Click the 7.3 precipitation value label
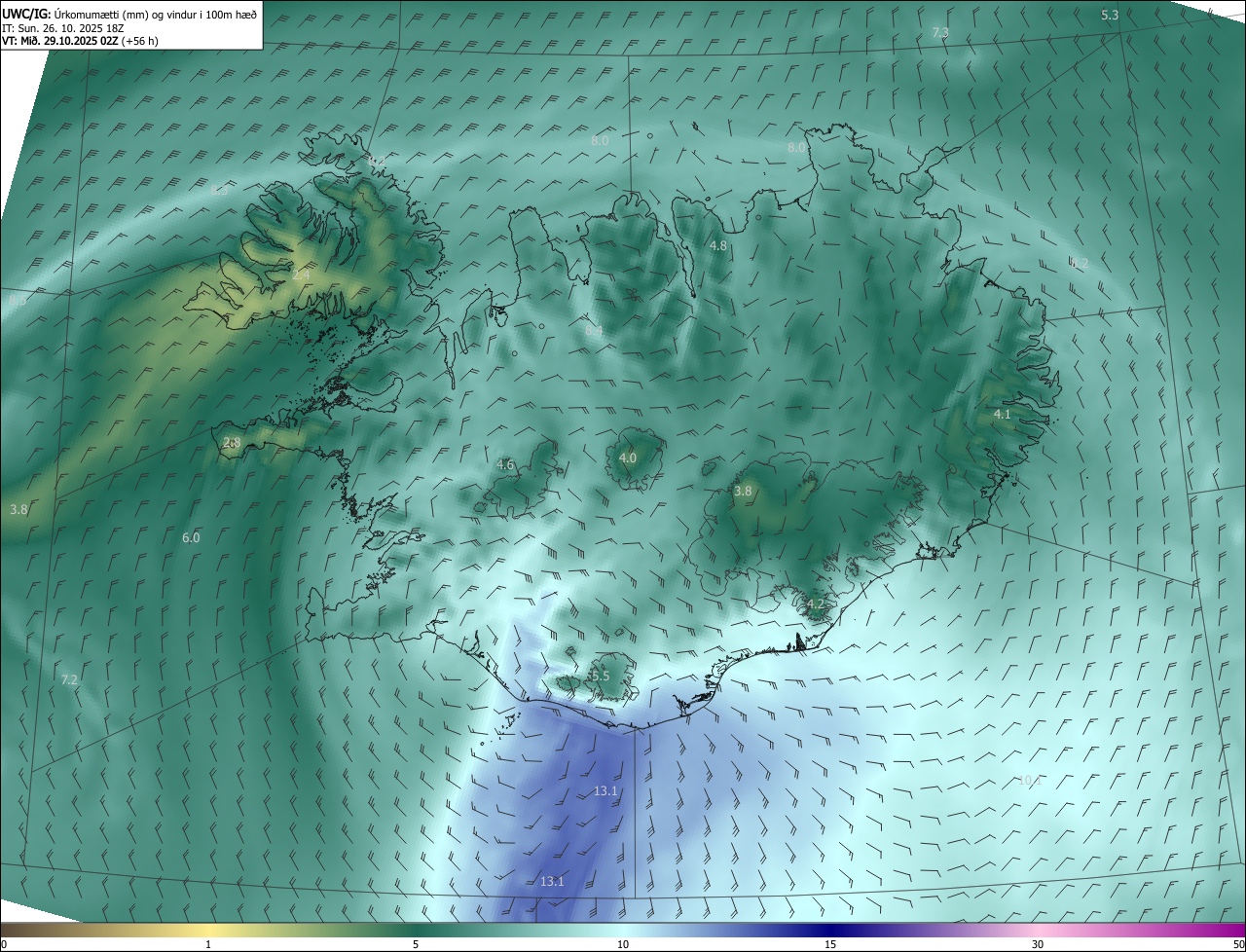1246x952 pixels. 940,33
